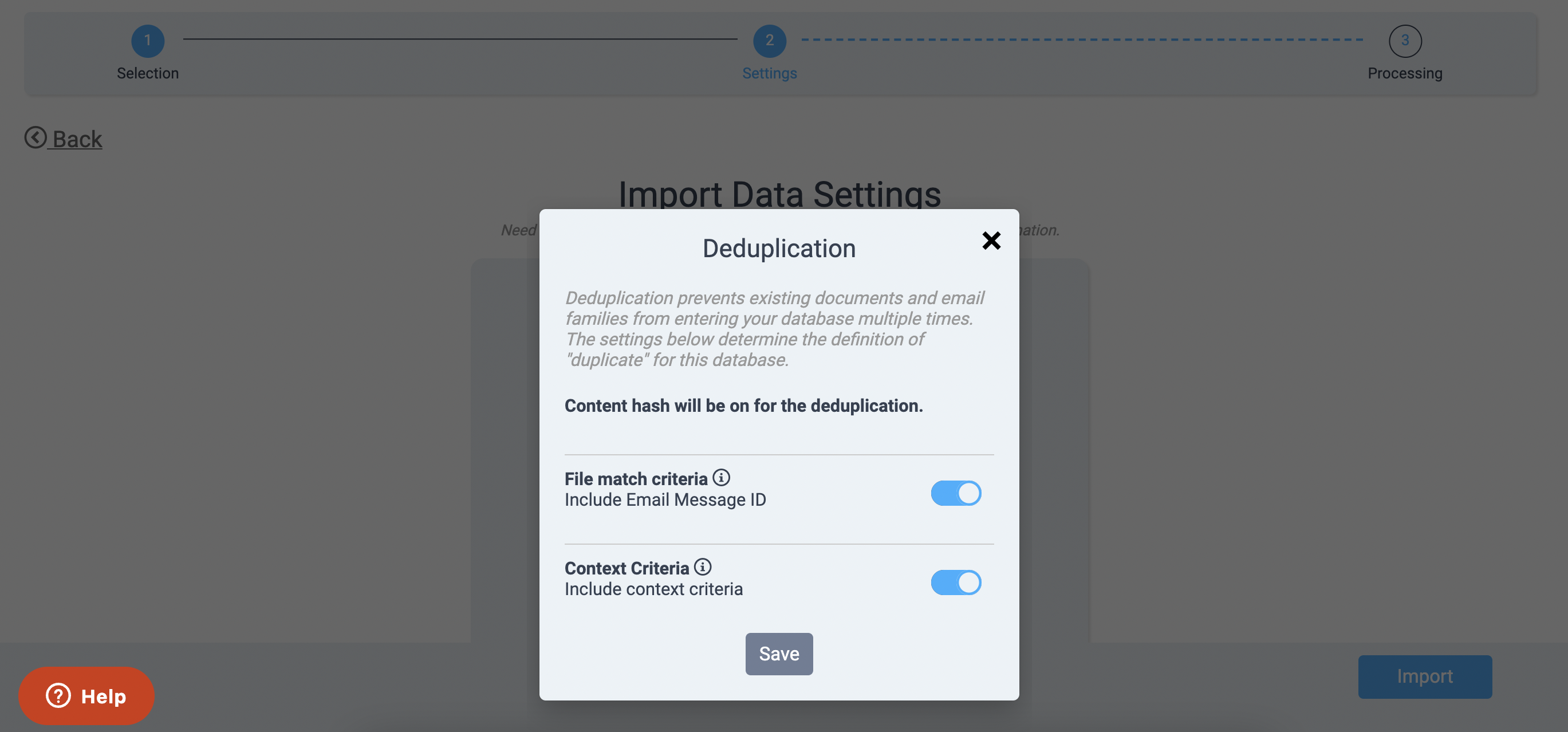Viewport: 1568px width, 732px height.
Task: Click the Import Data Settings heading
Action: tap(780, 194)
